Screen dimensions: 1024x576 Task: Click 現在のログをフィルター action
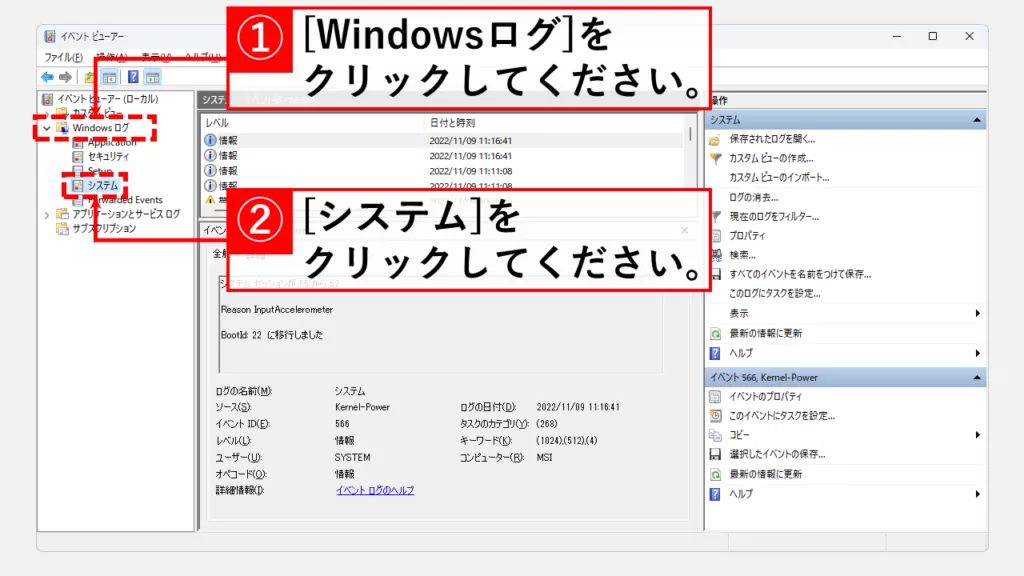tap(774, 216)
